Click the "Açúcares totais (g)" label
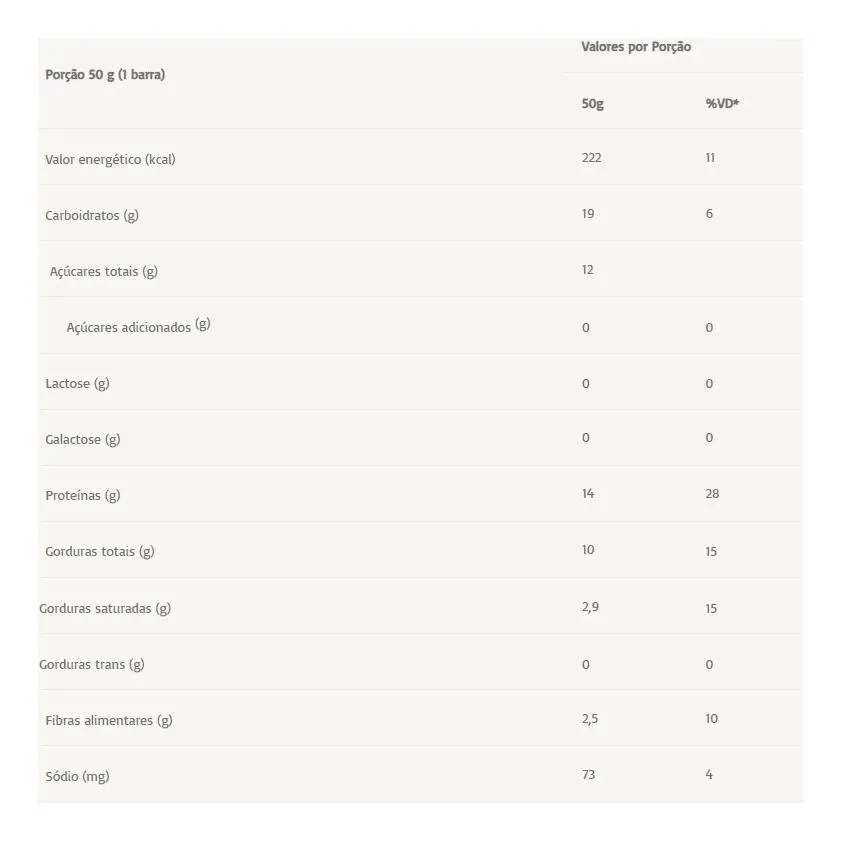Viewport: 841px width, 841px height. 104,271
